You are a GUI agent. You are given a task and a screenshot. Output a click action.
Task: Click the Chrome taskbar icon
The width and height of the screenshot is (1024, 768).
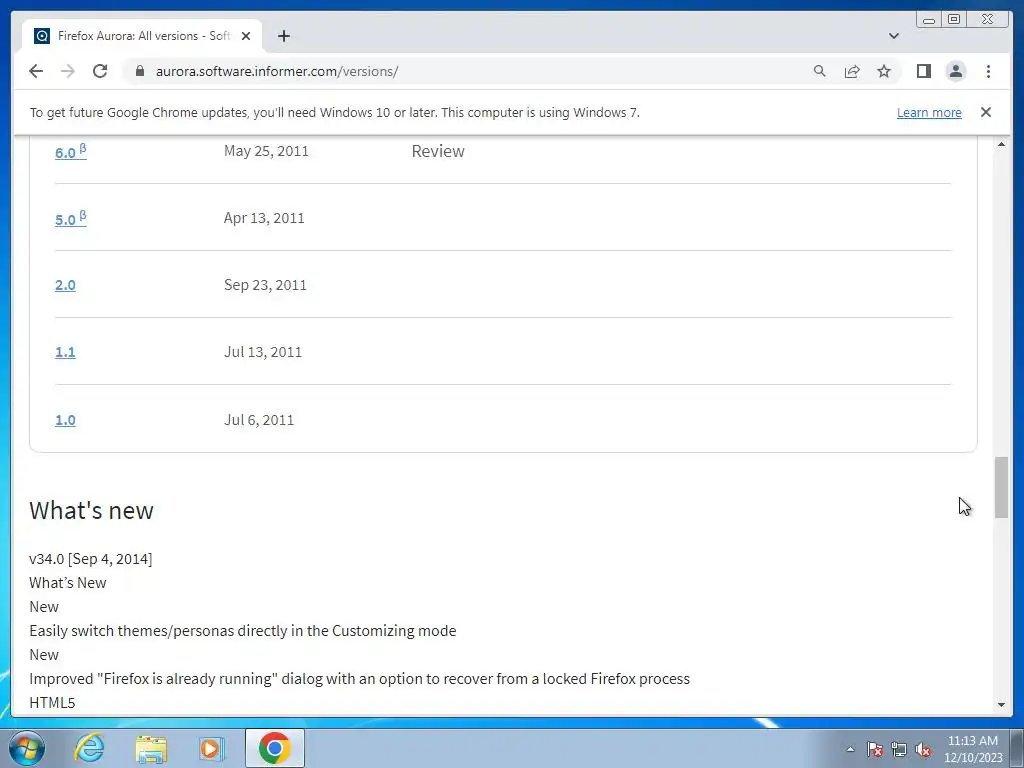pos(275,748)
